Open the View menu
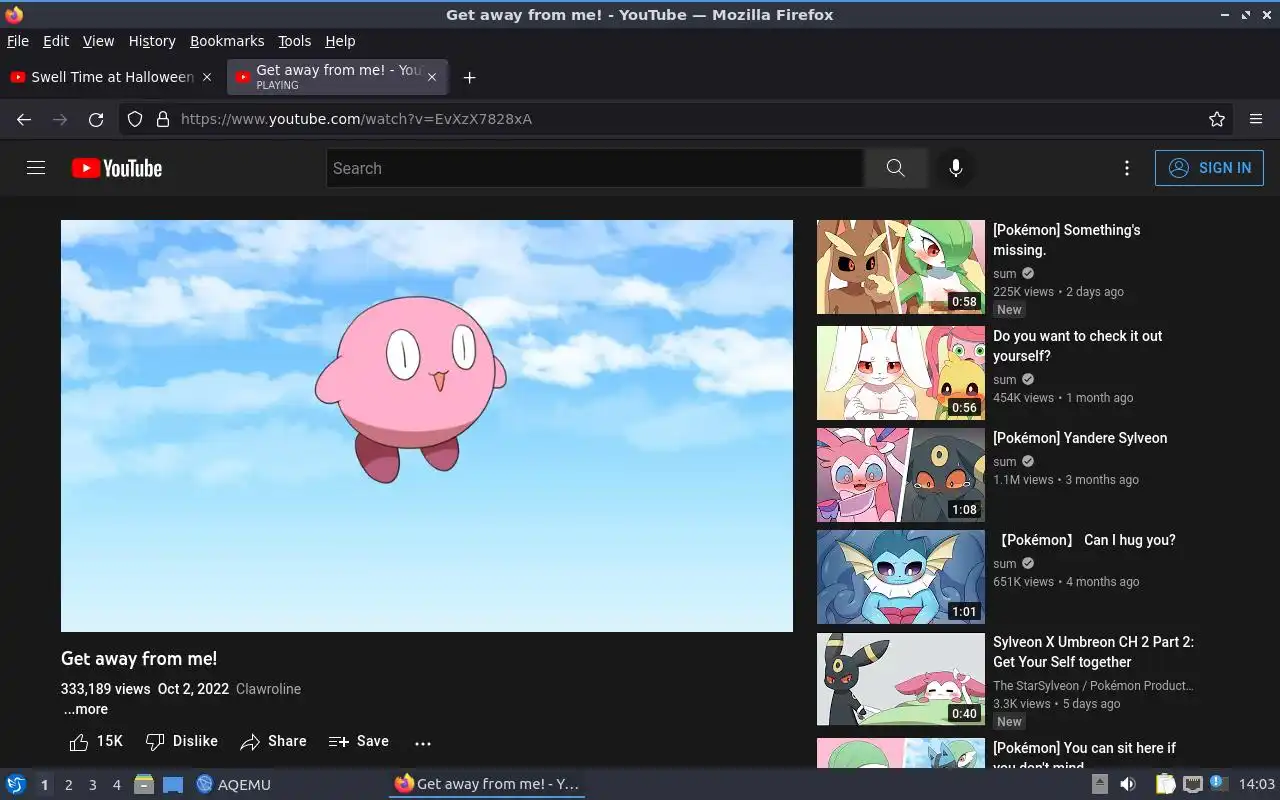Image resolution: width=1280 pixels, height=800 pixels. point(98,41)
